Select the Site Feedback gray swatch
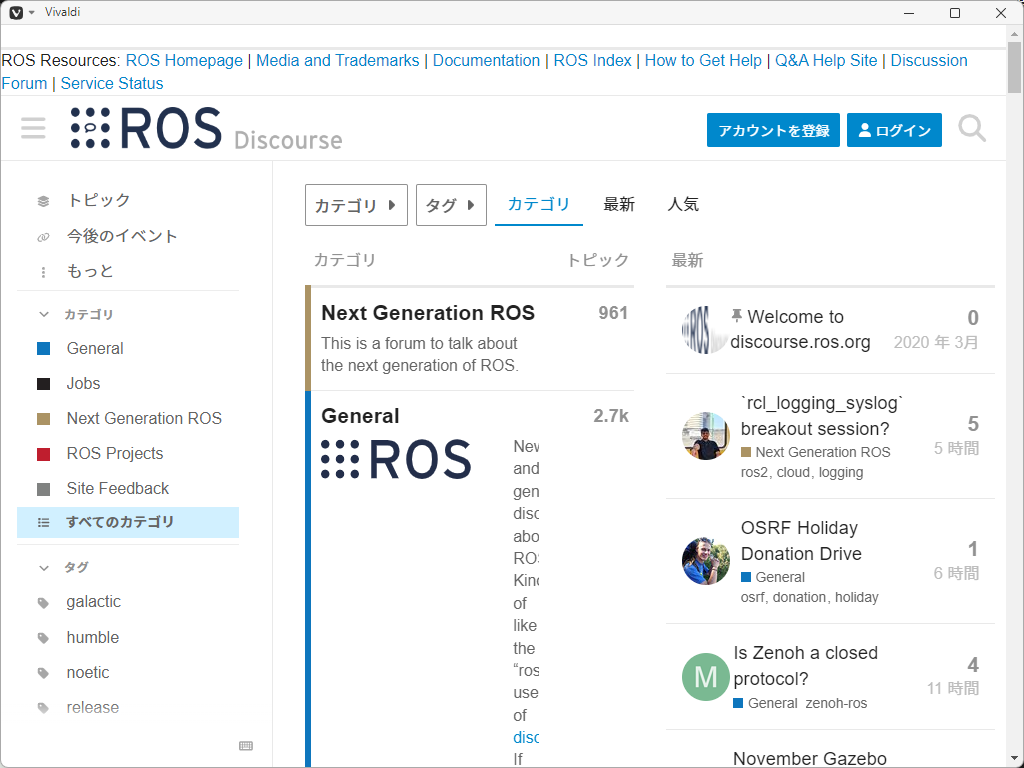 (x=44, y=488)
